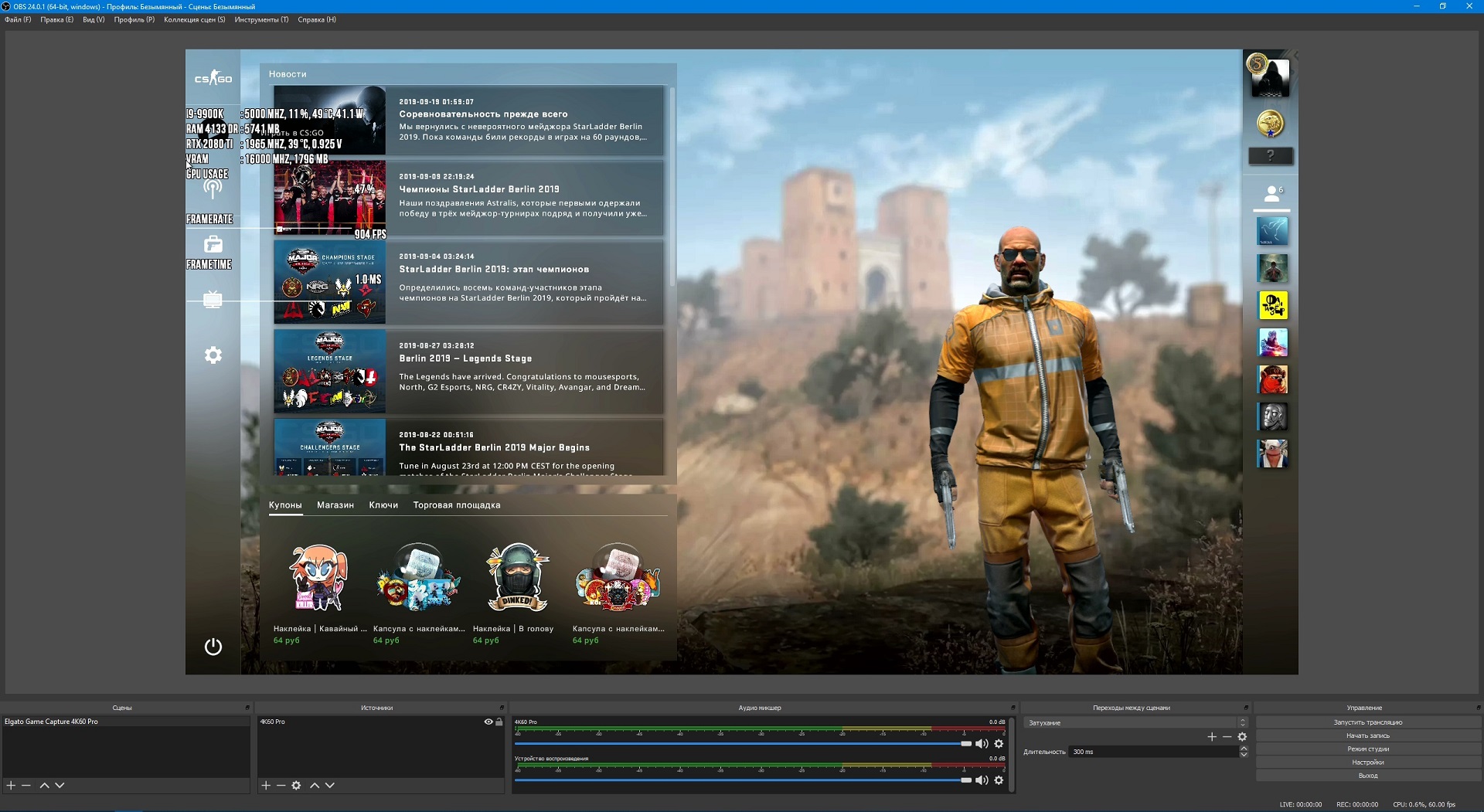
Task: Open the Вид menu
Action: (x=94, y=19)
